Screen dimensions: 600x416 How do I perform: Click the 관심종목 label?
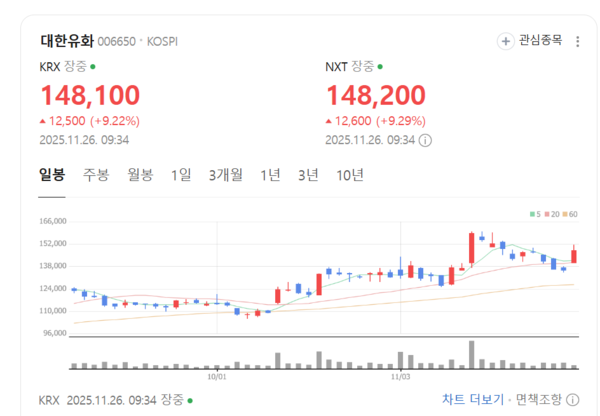pyautogui.click(x=540, y=40)
